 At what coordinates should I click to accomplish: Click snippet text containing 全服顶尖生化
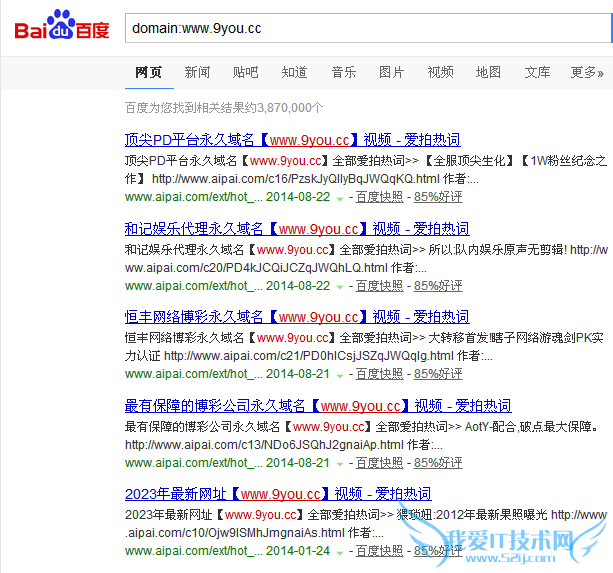click(366, 170)
